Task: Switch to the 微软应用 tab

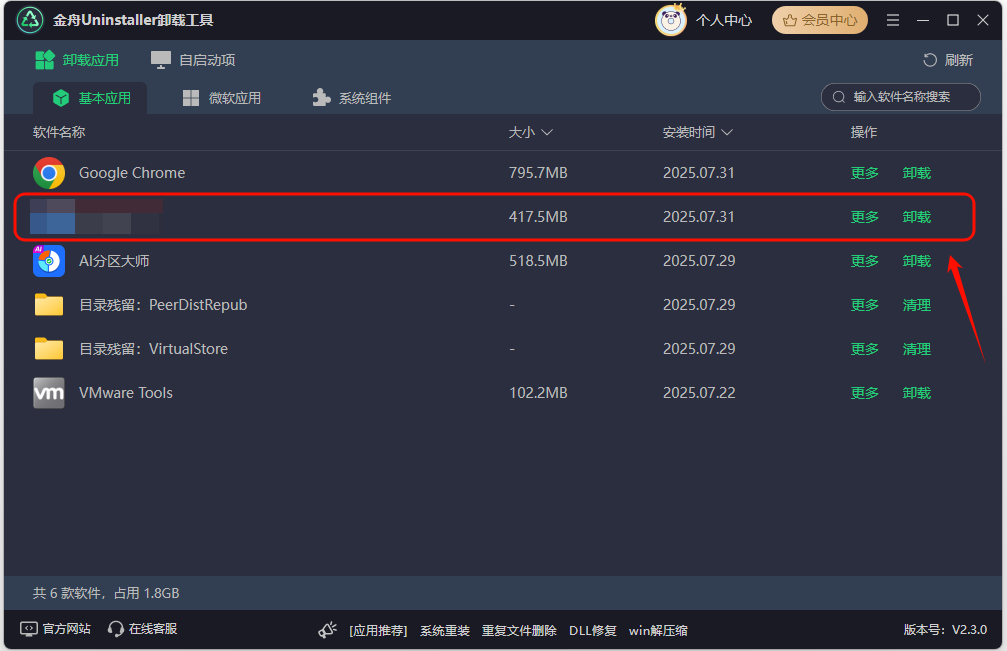Action: [x=222, y=98]
